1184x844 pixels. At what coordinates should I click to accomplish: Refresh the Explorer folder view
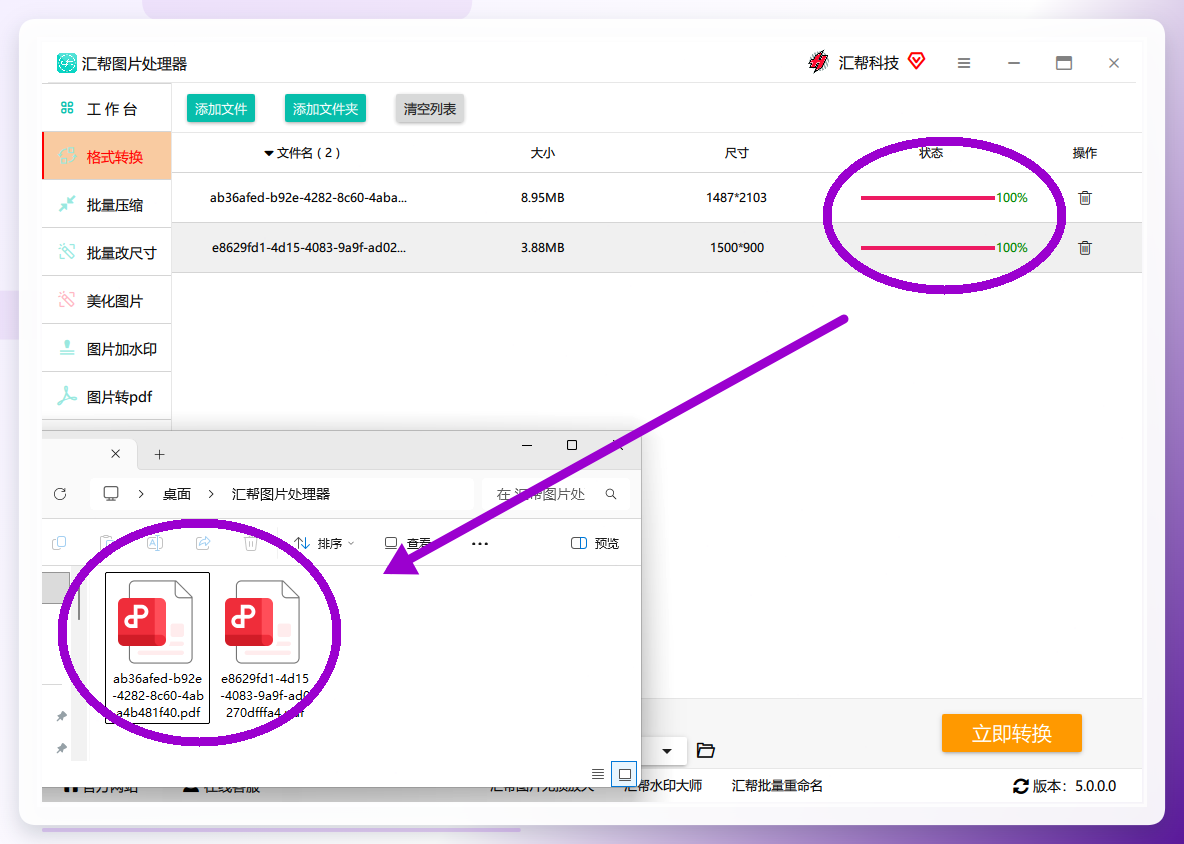click(60, 494)
